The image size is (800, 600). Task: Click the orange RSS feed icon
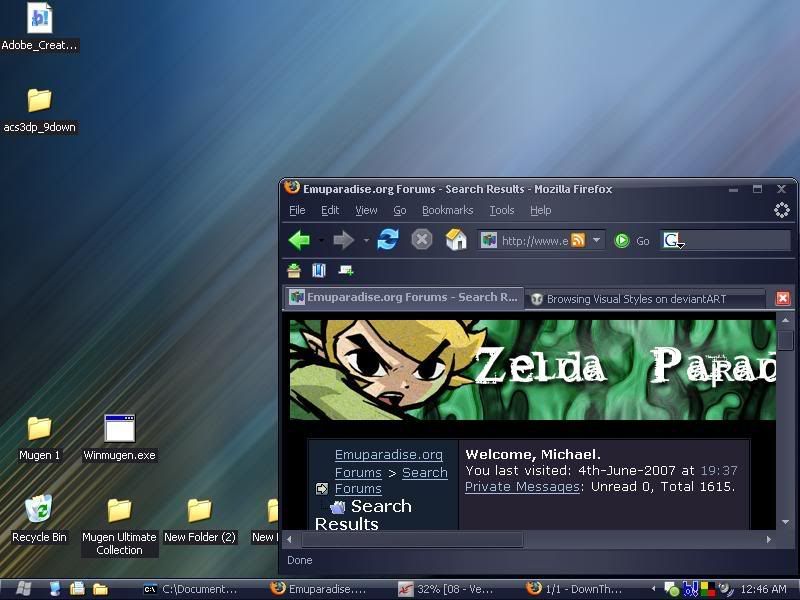tap(578, 240)
